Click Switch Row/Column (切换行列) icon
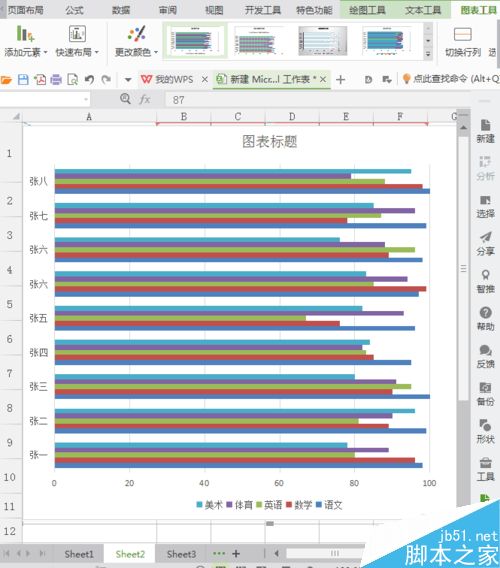 point(463,34)
